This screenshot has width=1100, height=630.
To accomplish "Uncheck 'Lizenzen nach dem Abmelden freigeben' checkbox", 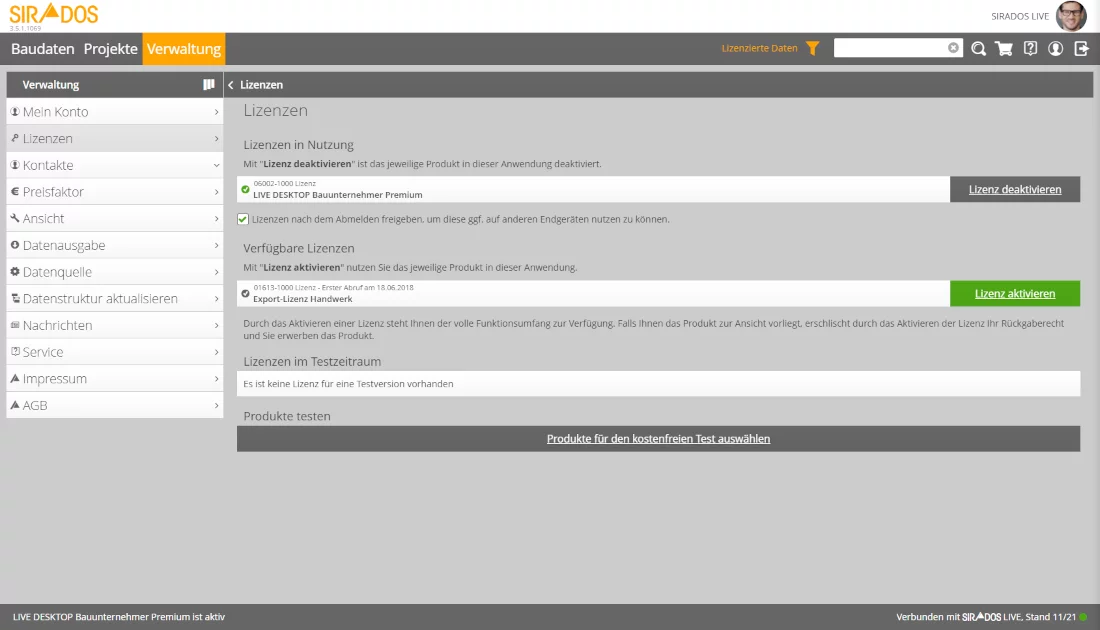I will tap(243, 219).
